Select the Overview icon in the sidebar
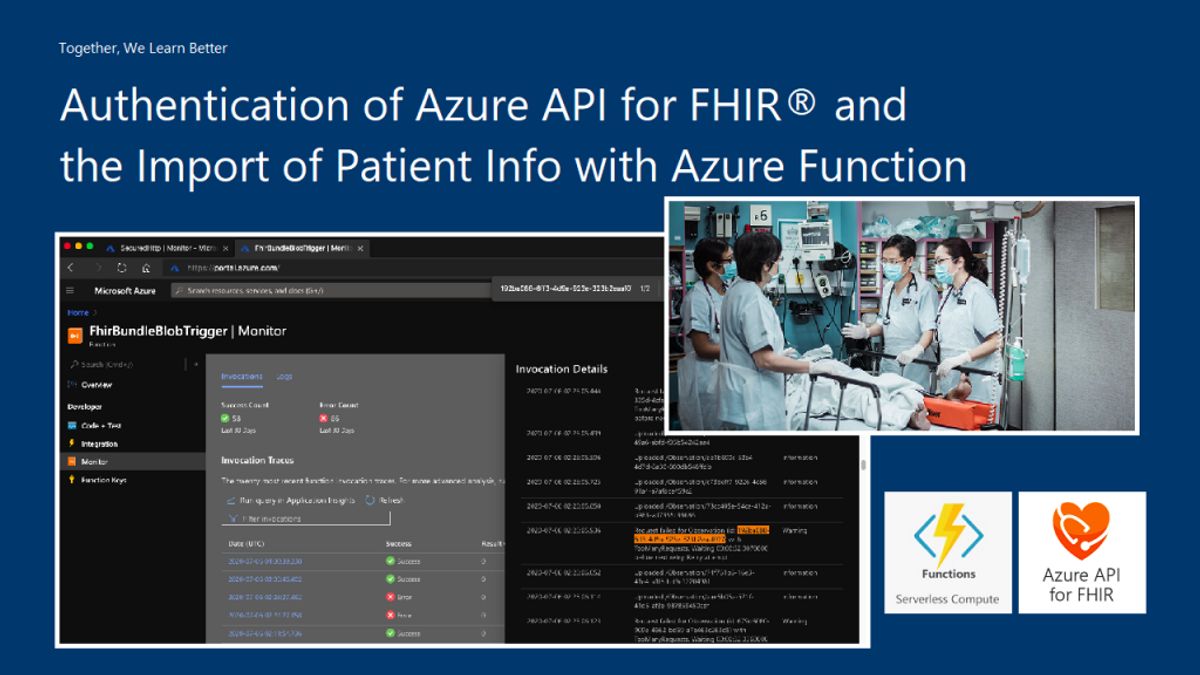Viewport: 1200px width, 675px height. tap(70, 383)
